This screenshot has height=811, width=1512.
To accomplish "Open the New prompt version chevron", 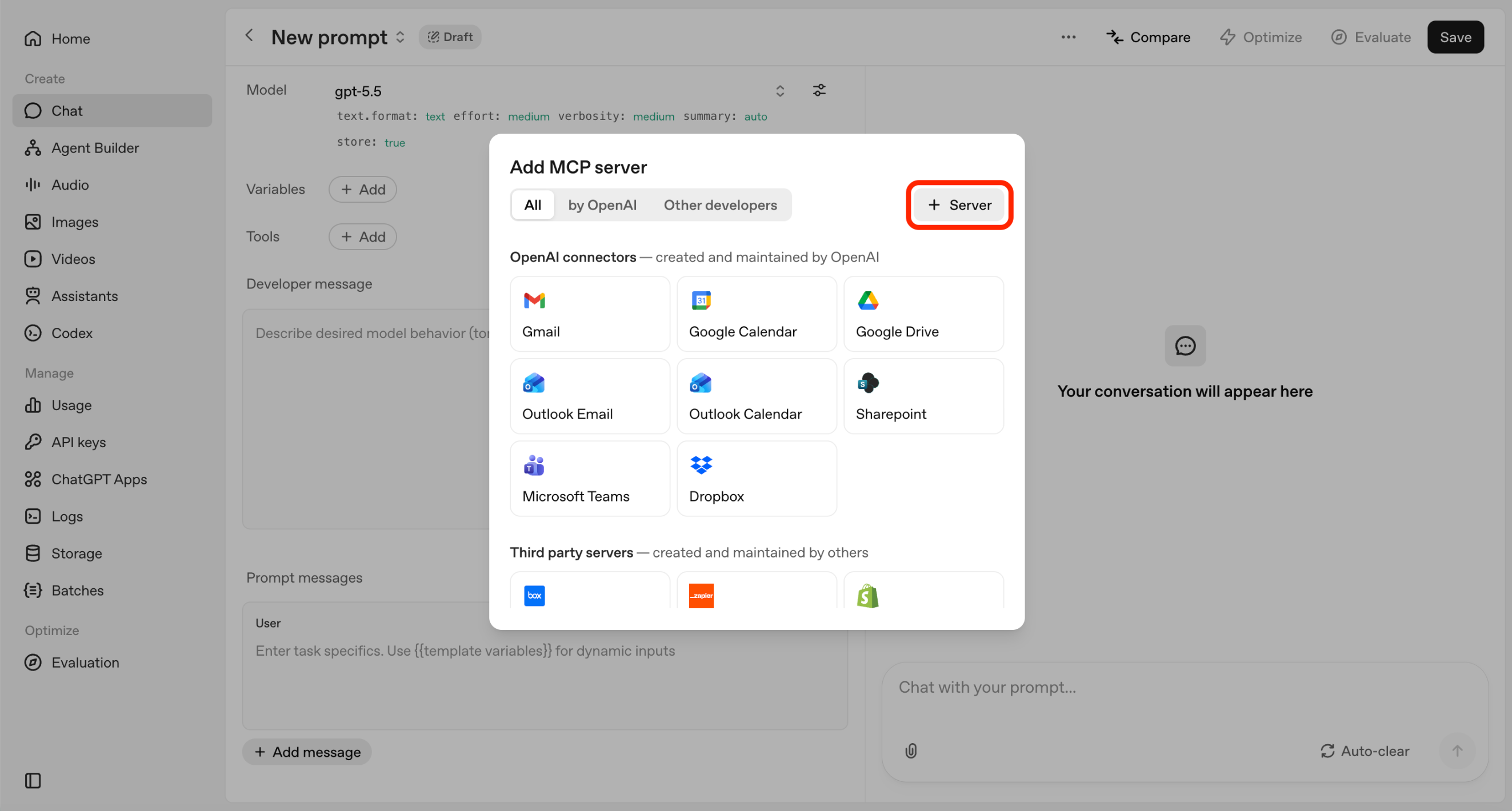I will pyautogui.click(x=401, y=37).
